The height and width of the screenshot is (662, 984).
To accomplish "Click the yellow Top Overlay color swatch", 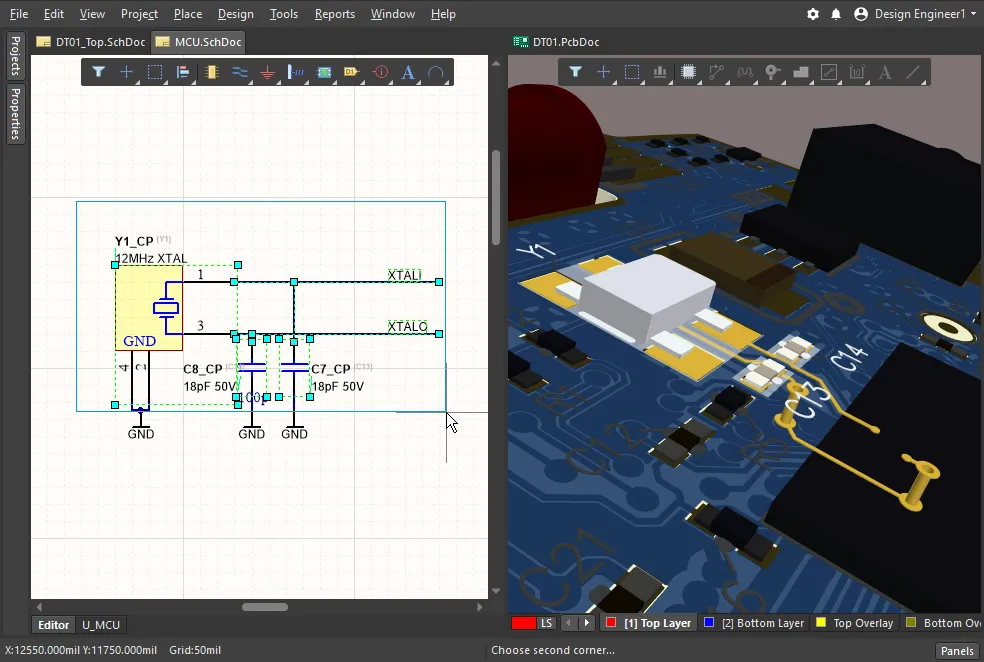I will pyautogui.click(x=820, y=622).
